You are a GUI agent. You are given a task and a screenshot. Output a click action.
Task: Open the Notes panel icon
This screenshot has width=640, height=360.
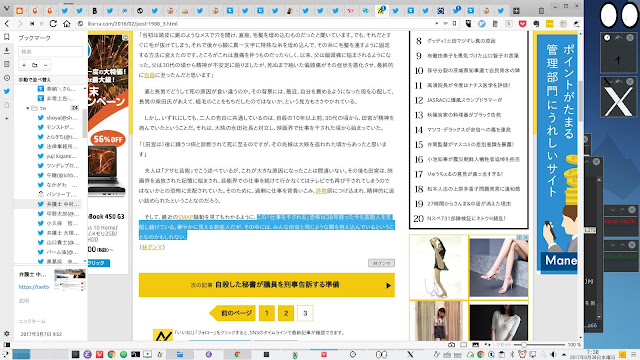click(x=7, y=64)
